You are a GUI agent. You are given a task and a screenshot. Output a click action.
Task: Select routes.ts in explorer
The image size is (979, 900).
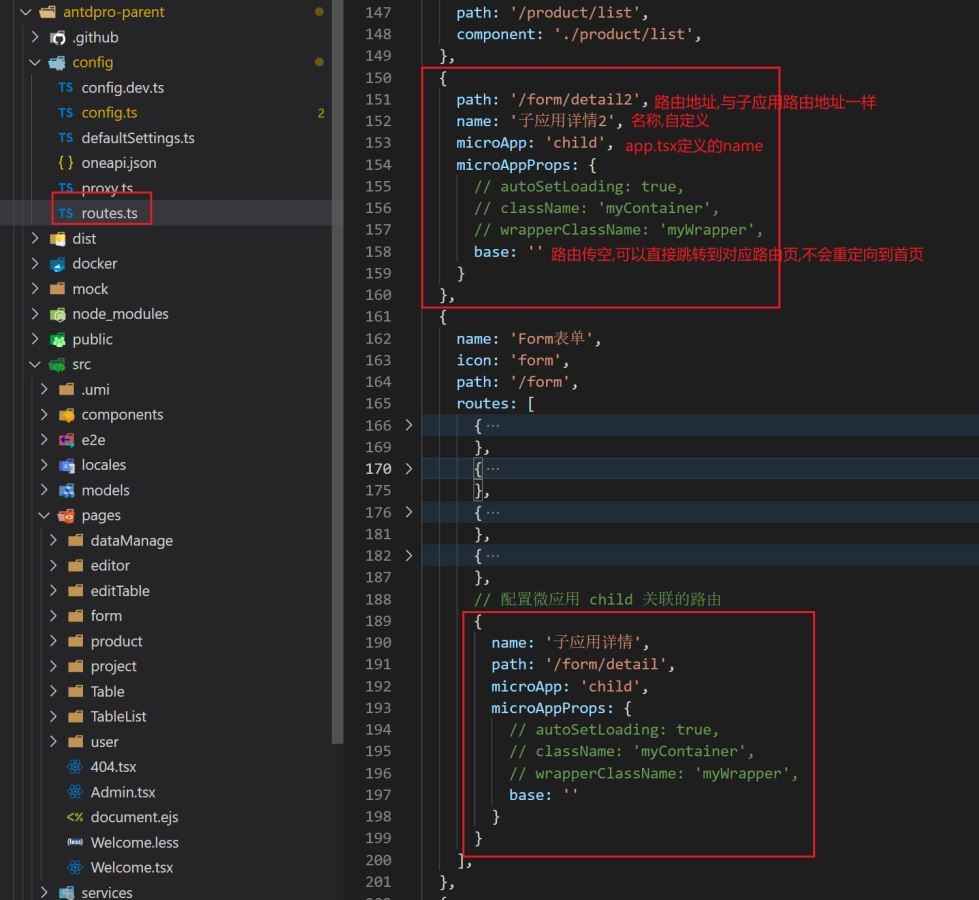(x=109, y=213)
